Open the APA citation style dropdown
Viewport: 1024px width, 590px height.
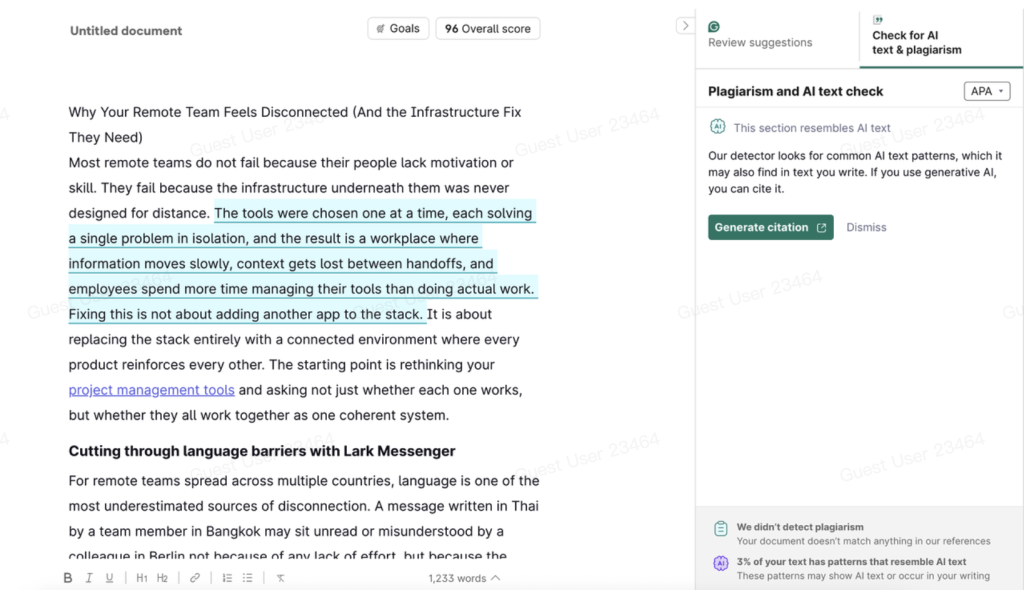pos(987,91)
